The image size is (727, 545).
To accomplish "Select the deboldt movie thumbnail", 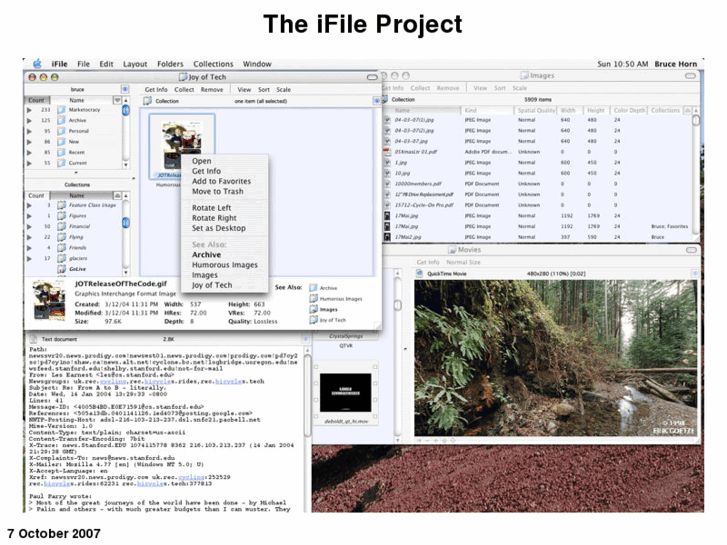I will click(346, 393).
